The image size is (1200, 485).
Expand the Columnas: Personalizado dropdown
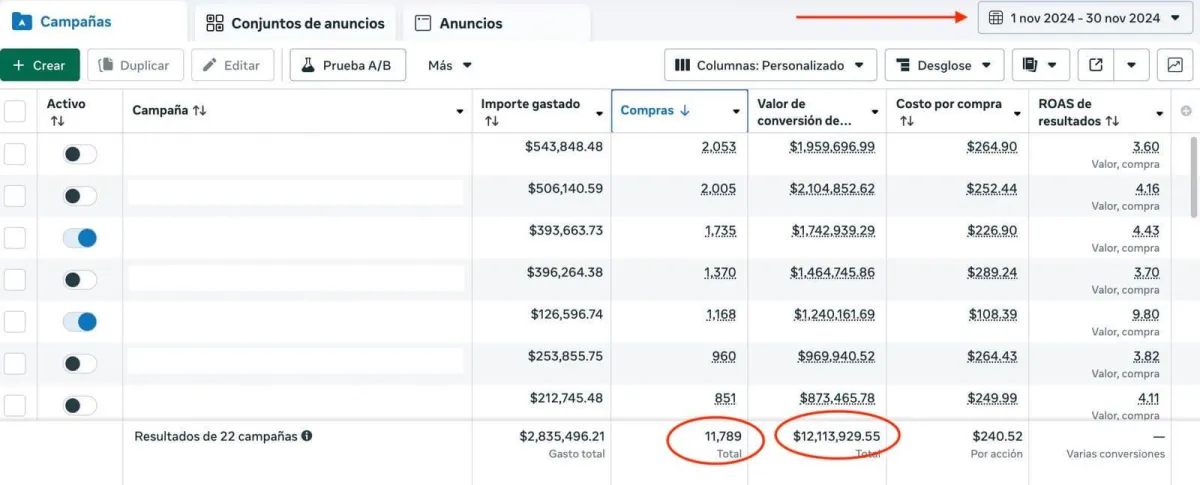coord(770,65)
